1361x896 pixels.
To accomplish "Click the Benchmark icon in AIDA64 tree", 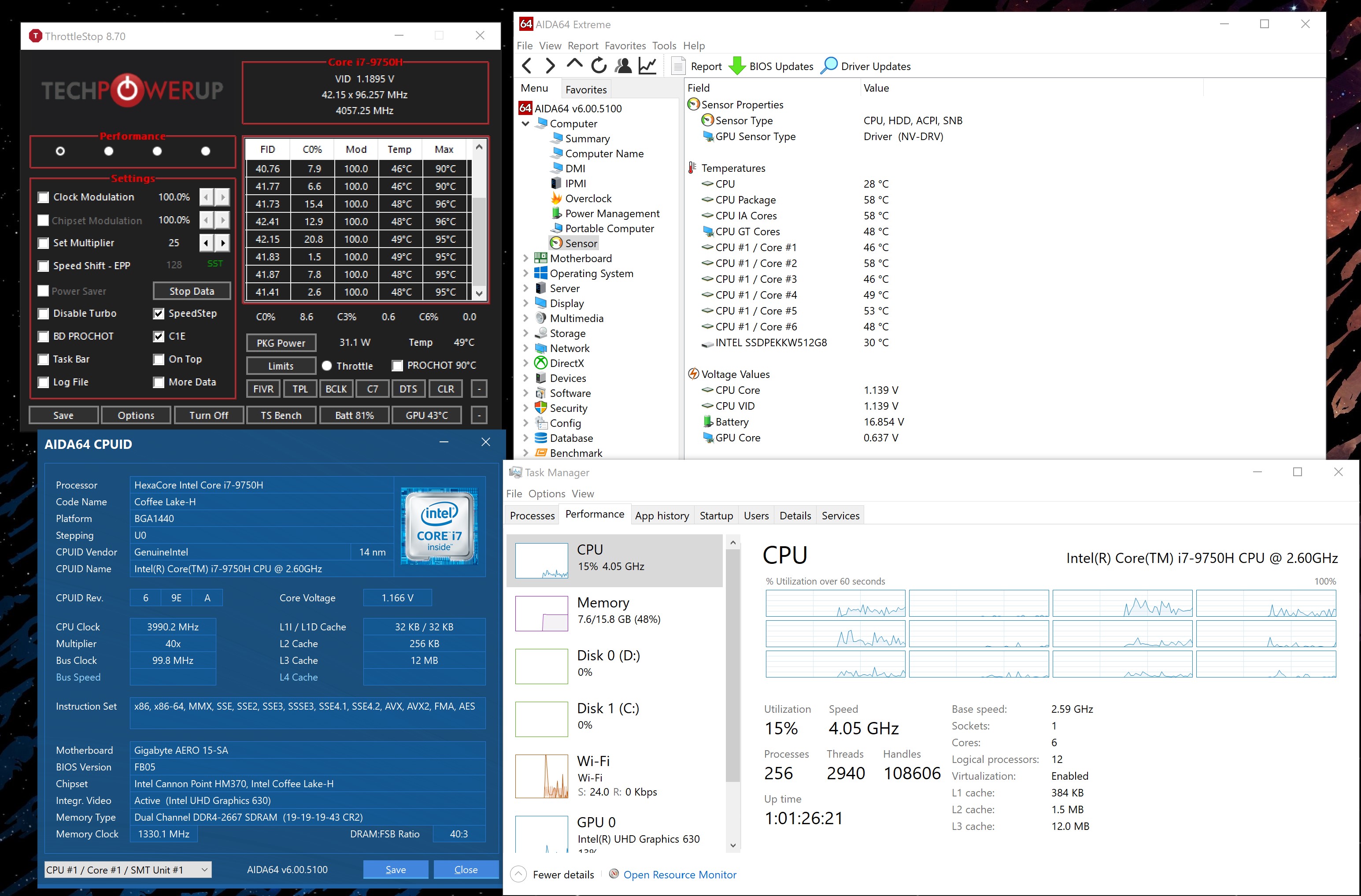I will (540, 453).
